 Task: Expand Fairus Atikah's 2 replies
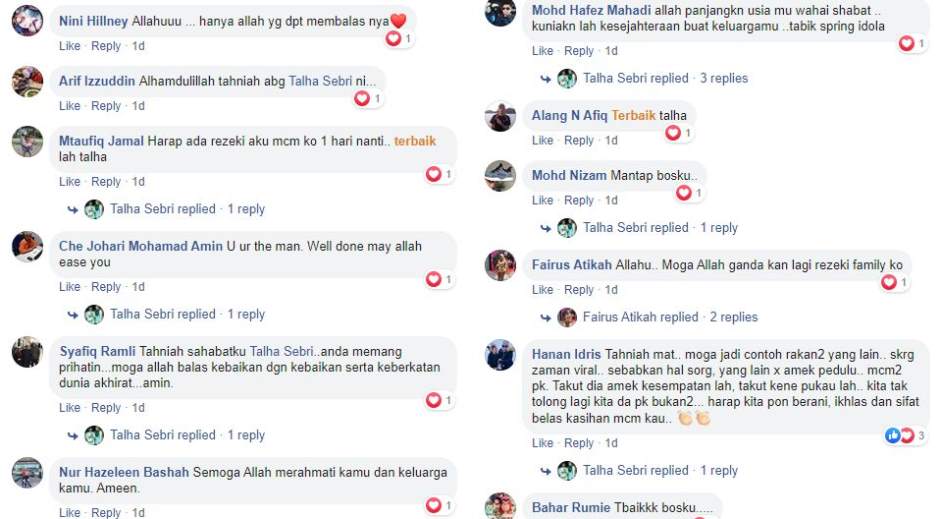733,317
